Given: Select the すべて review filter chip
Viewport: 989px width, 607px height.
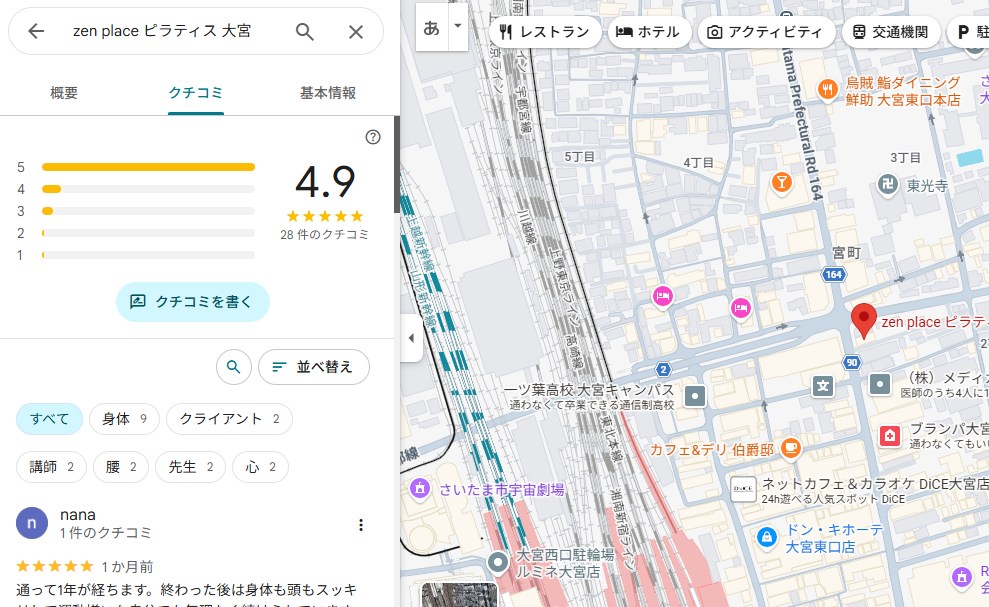Looking at the screenshot, I should [x=49, y=419].
